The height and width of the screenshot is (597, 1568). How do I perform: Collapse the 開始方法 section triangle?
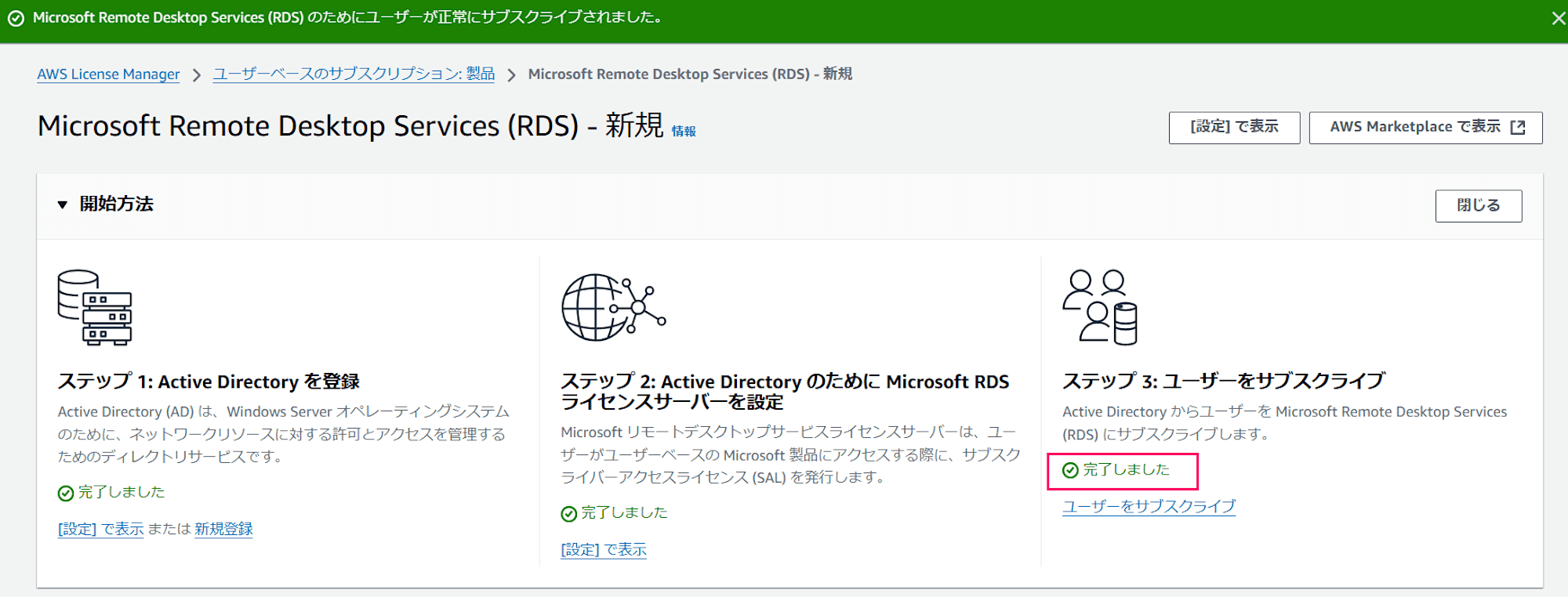[63, 204]
